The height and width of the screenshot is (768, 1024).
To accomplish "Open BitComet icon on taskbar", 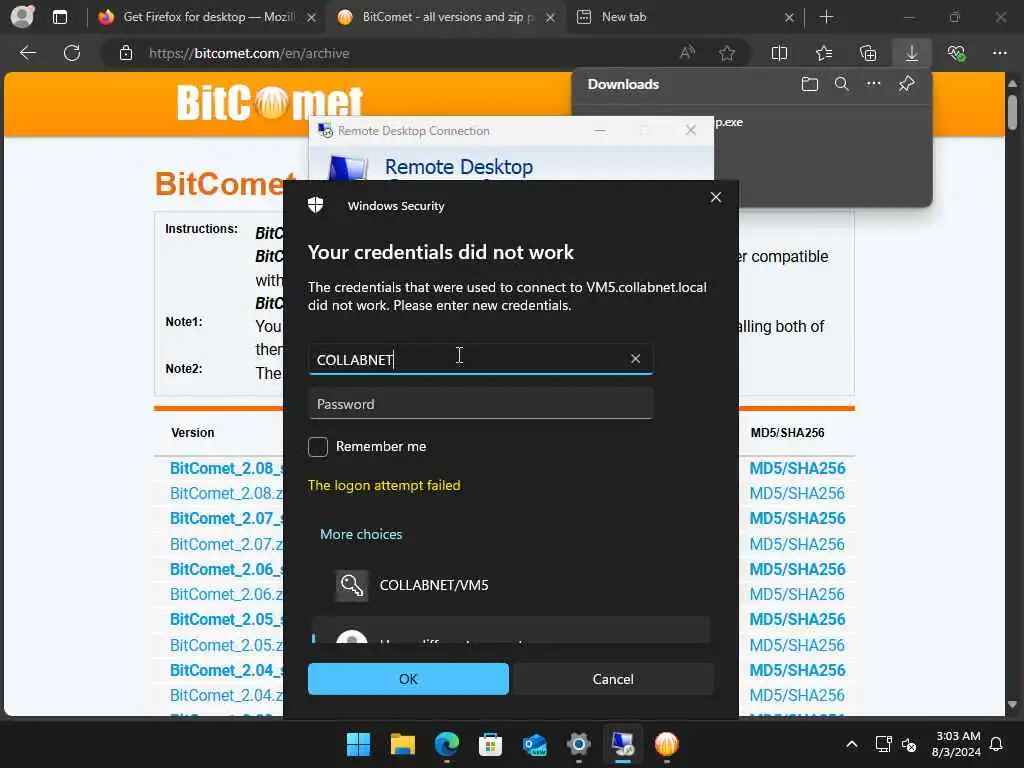I will click(x=667, y=744).
